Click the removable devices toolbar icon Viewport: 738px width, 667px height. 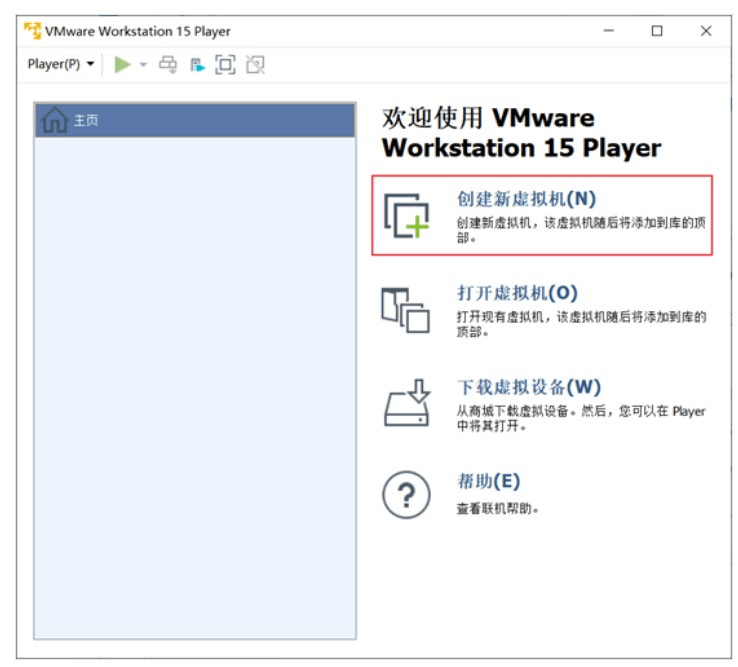pyautogui.click(x=197, y=65)
